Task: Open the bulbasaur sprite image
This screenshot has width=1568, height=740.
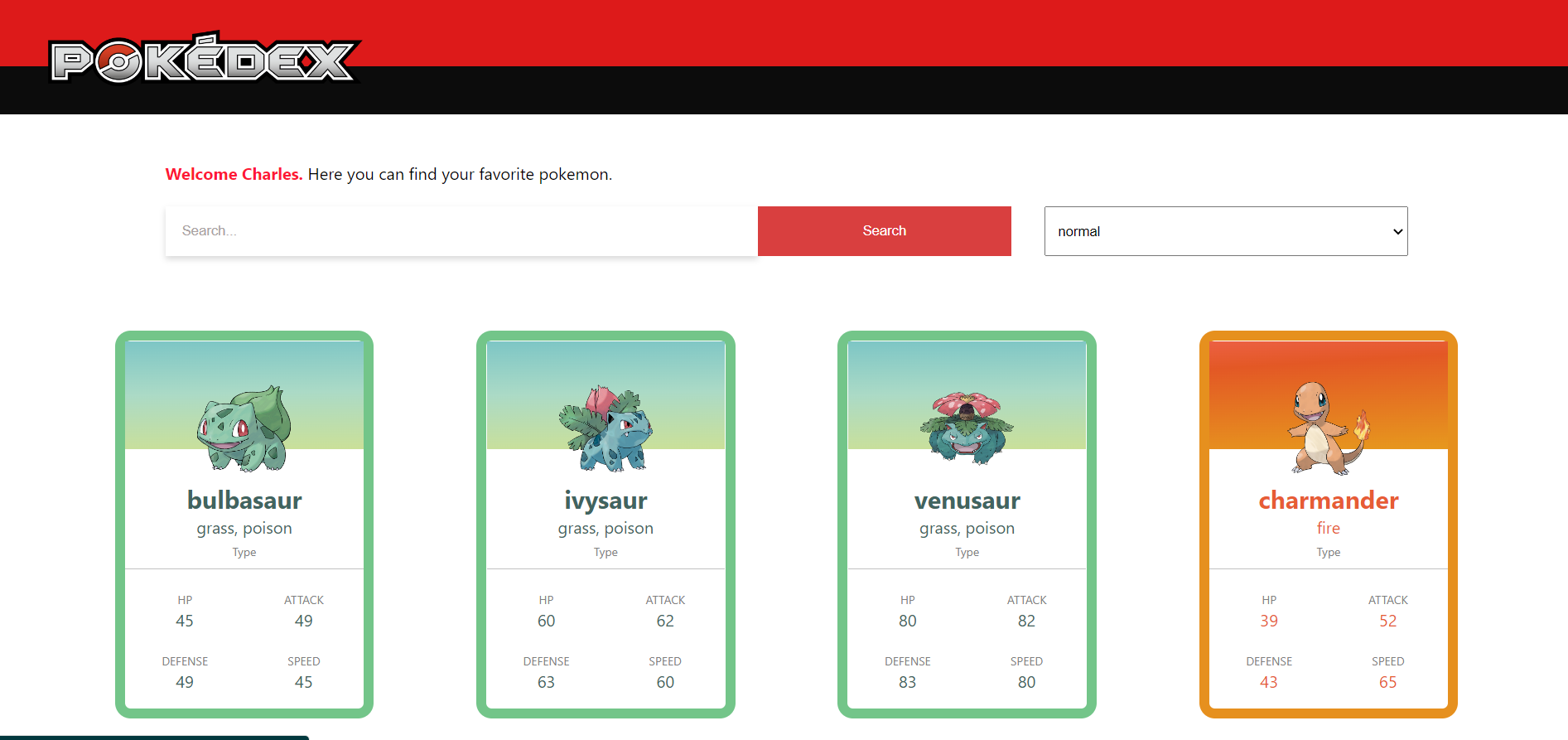Action: 244,428
